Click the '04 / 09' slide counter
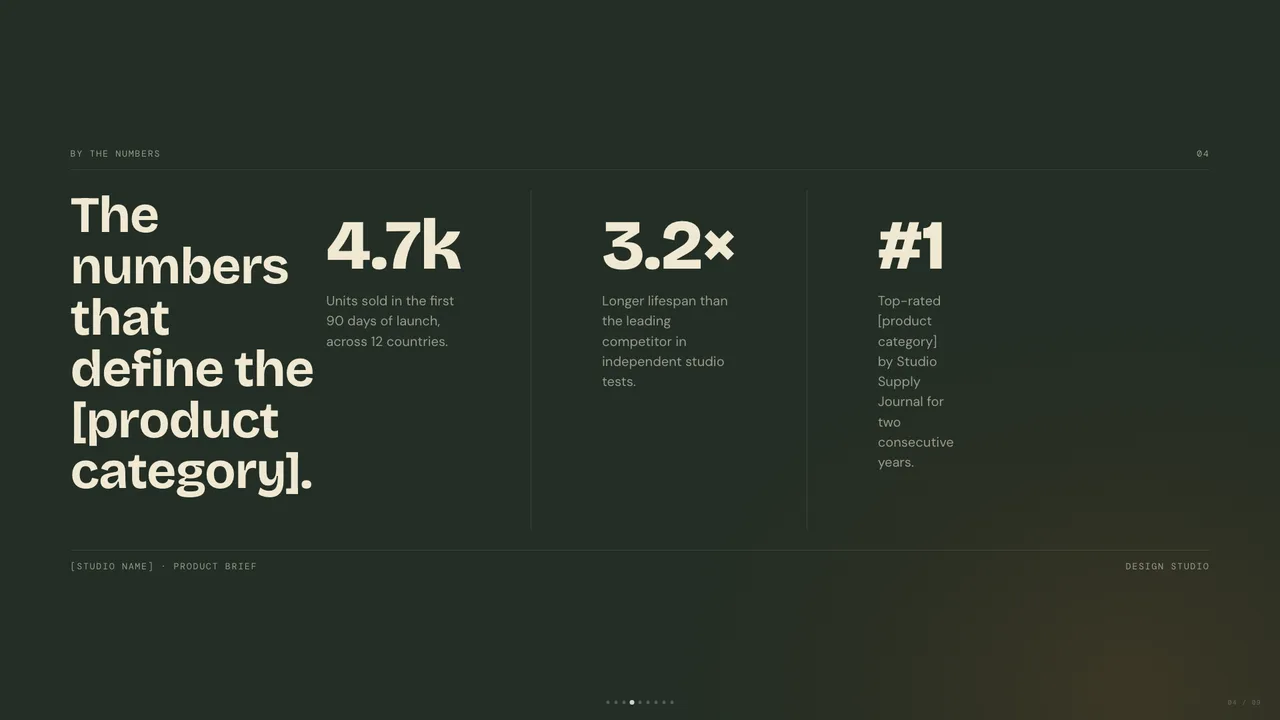The height and width of the screenshot is (720, 1280). tap(1244, 702)
